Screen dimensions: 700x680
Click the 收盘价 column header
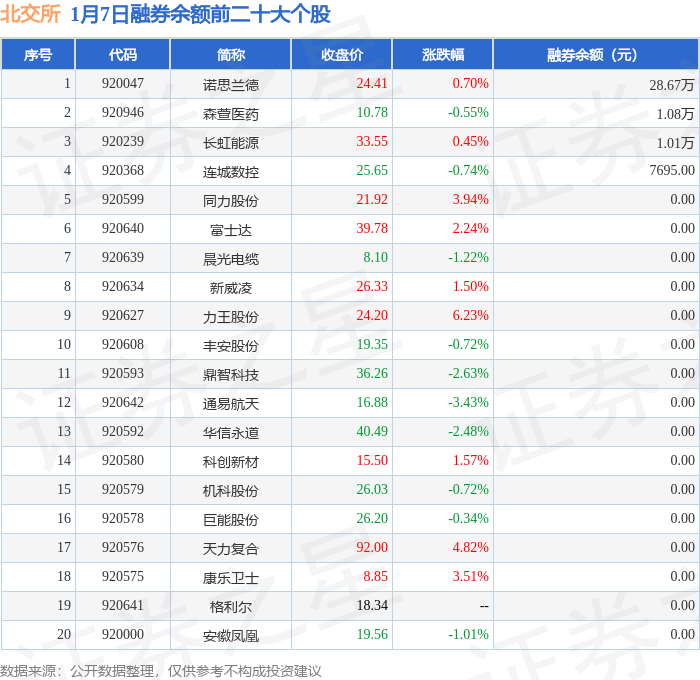pyautogui.click(x=342, y=54)
